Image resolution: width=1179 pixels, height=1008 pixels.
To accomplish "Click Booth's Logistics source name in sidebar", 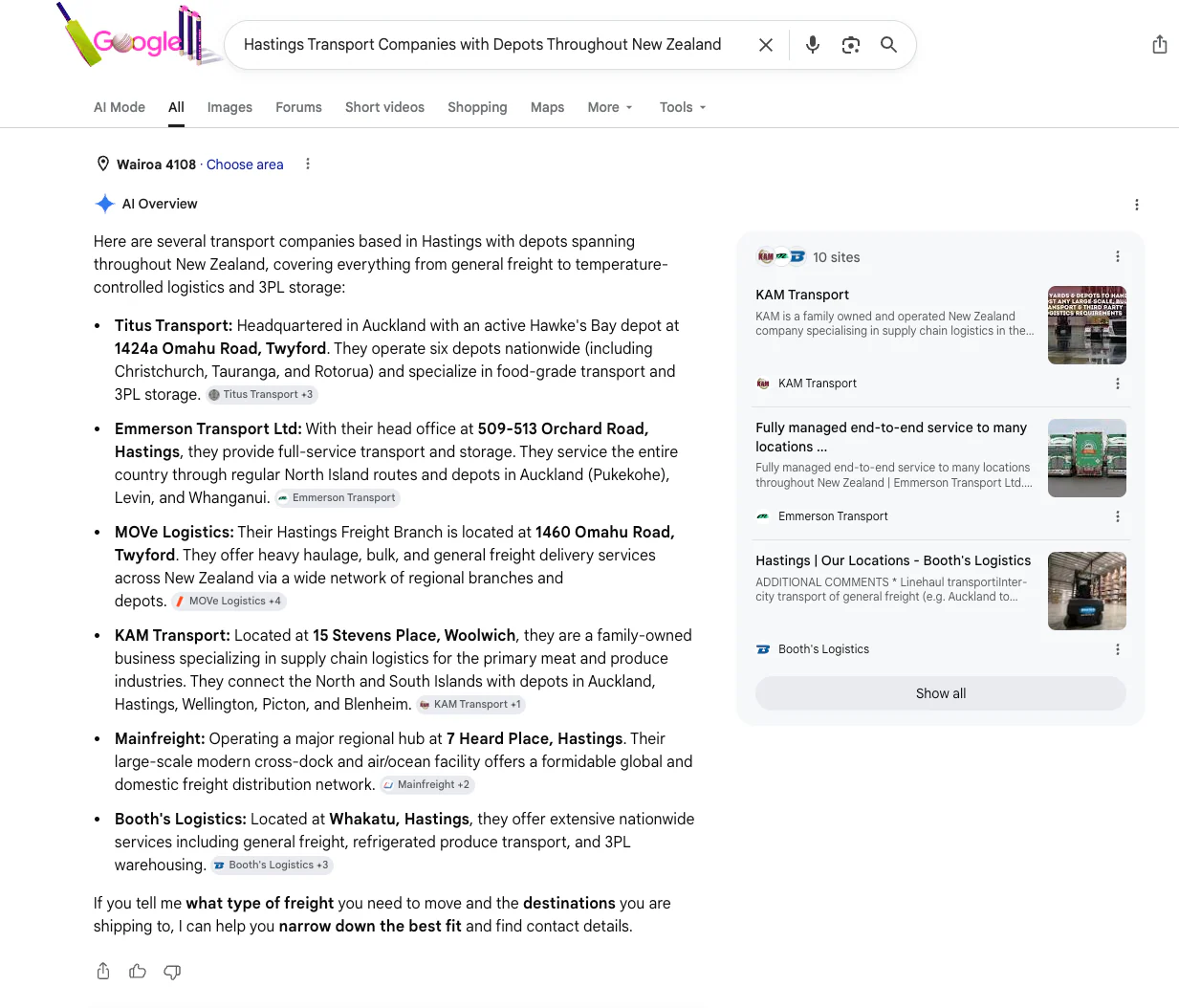I will tap(823, 649).
